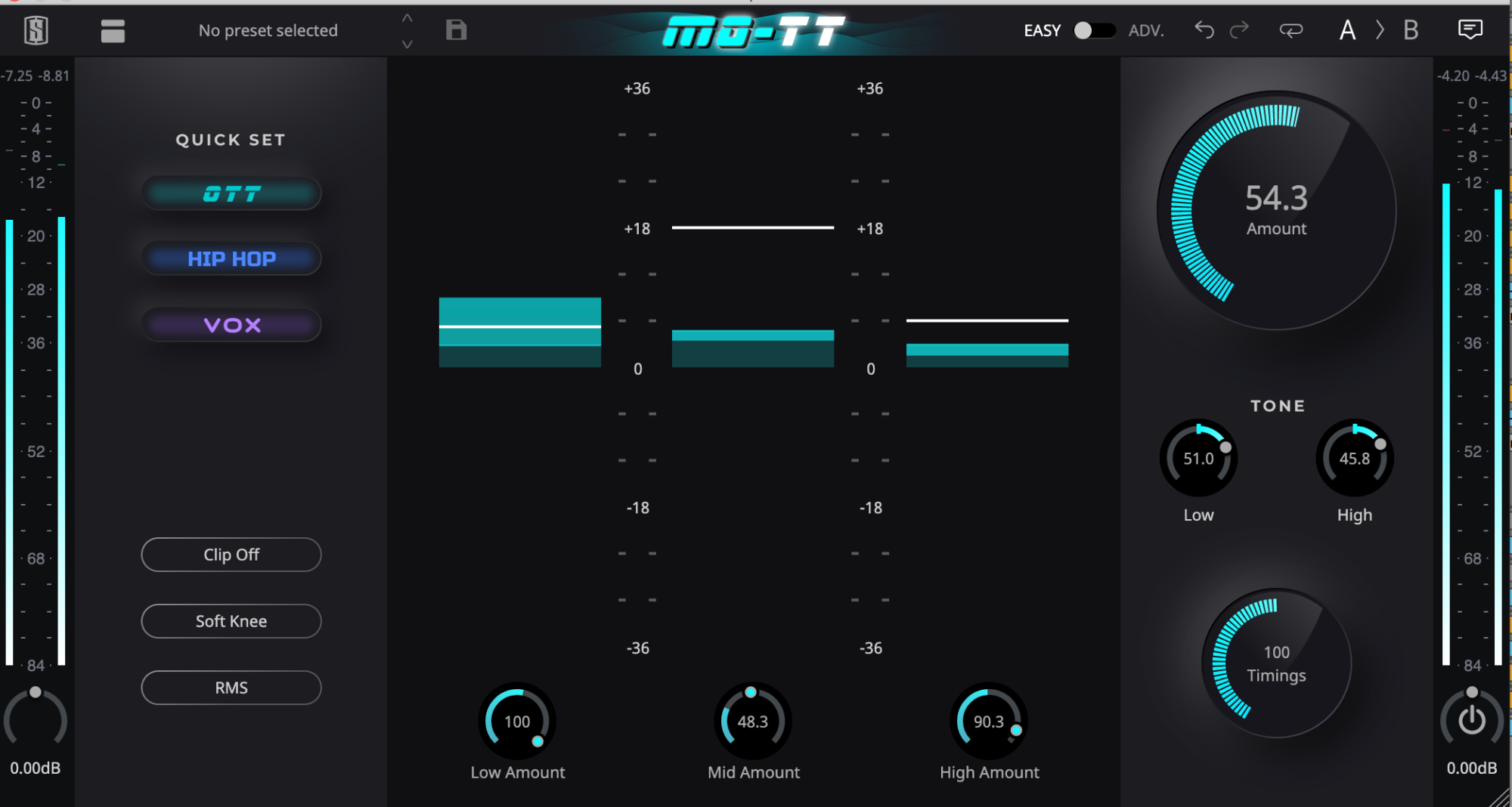1512x807 pixels.
Task: Open the 'No preset selected' preset list
Action: point(268,31)
